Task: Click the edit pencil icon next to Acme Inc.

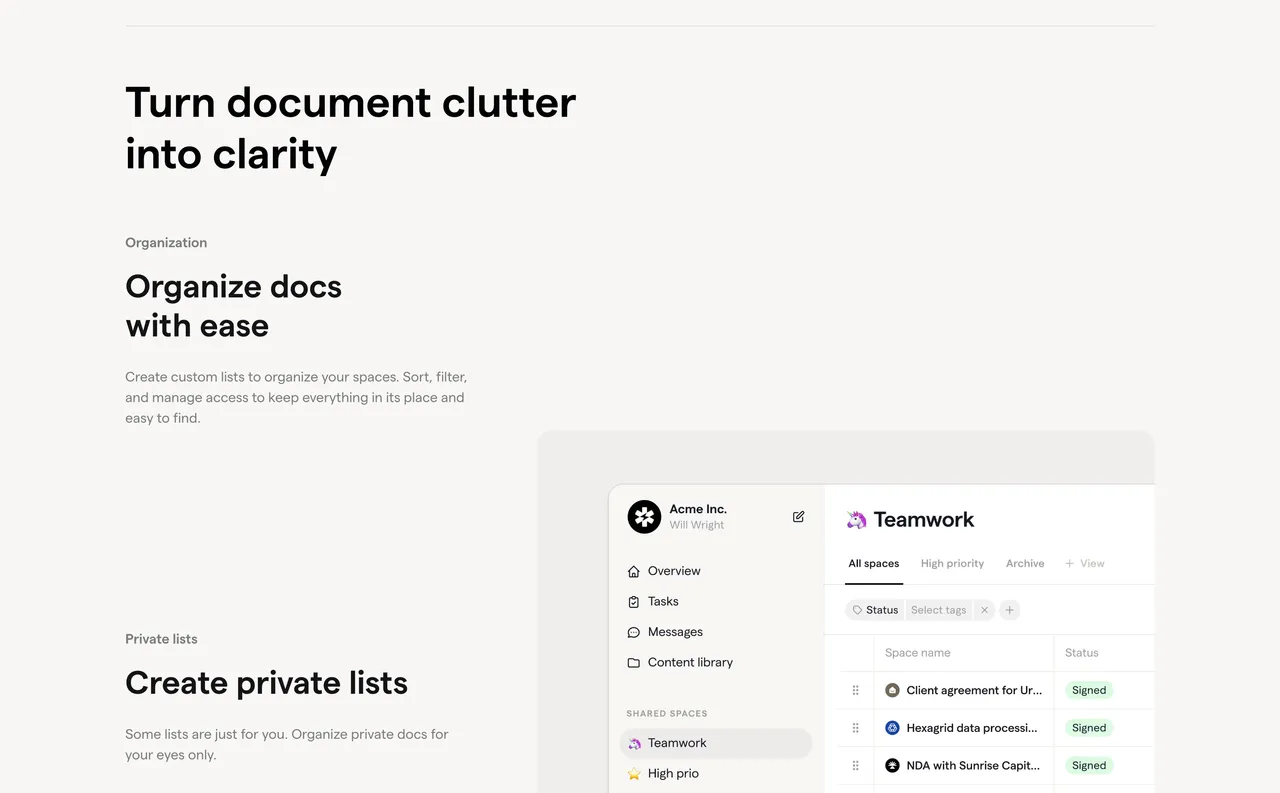Action: pos(797,516)
